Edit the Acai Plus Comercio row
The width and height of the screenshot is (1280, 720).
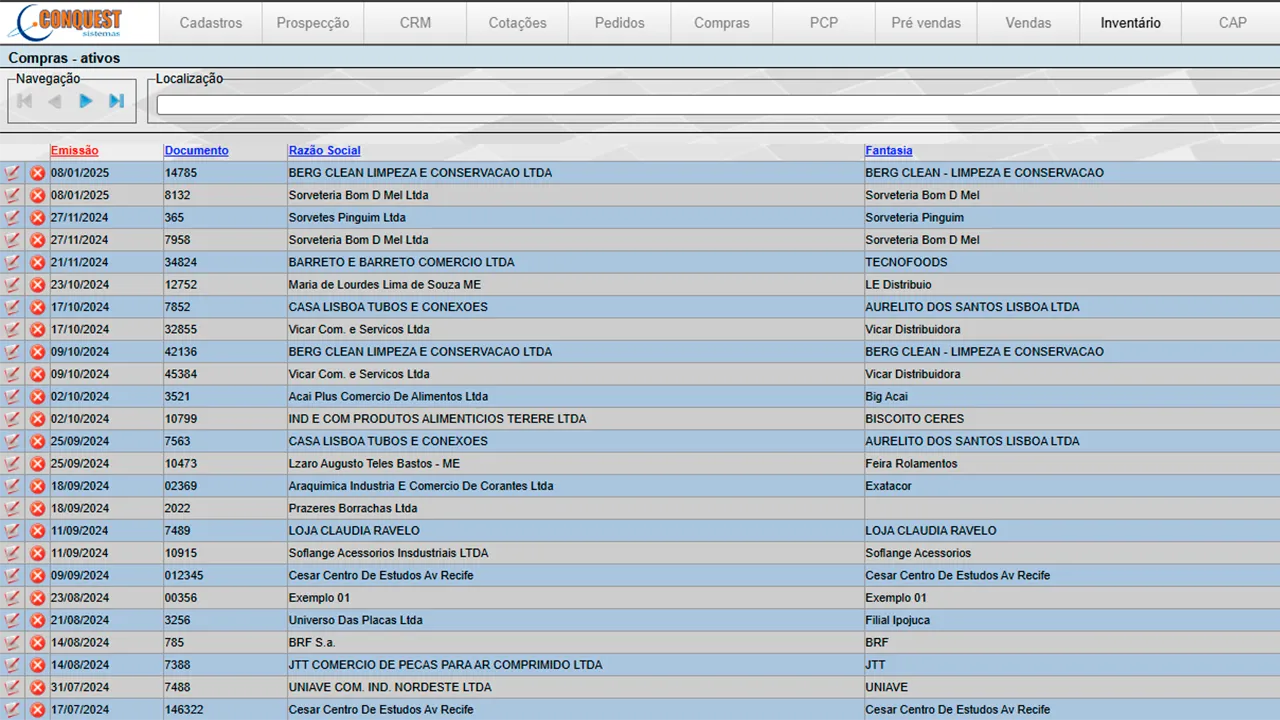click(12, 397)
